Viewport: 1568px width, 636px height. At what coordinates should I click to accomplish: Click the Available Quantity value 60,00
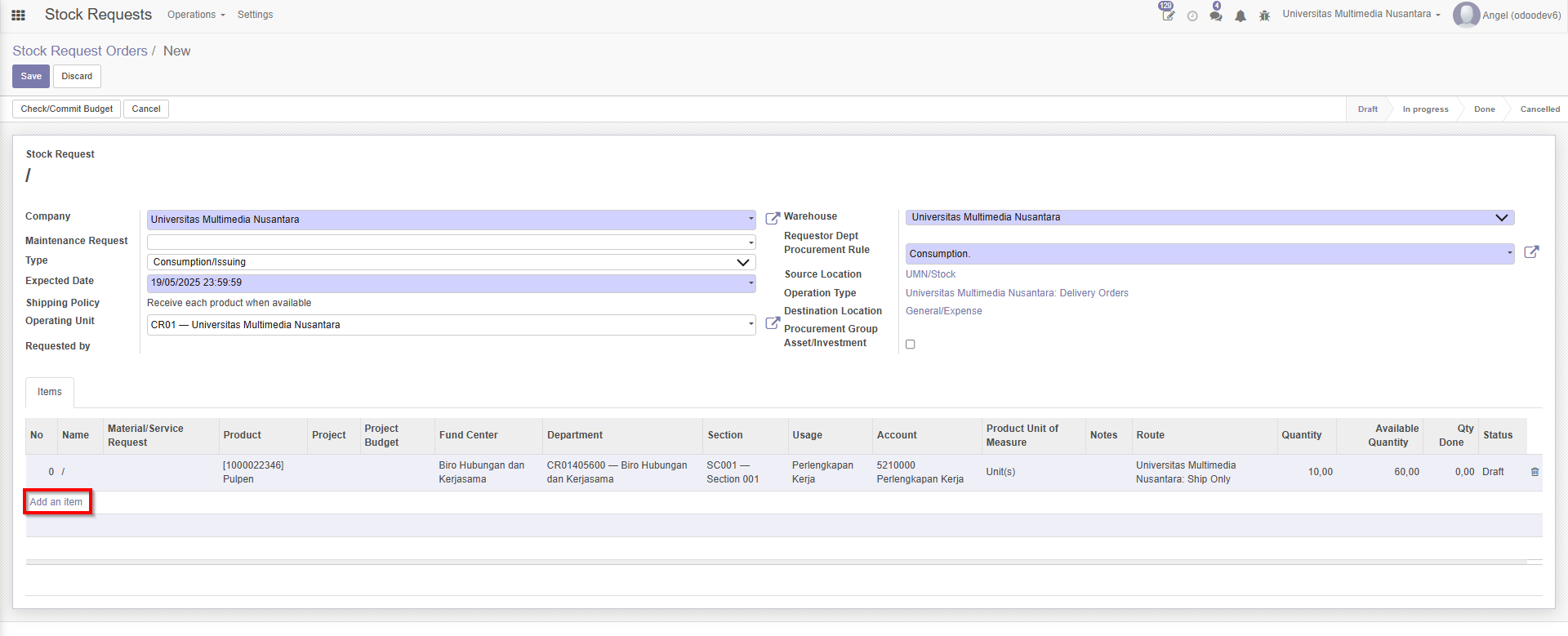pos(1406,472)
